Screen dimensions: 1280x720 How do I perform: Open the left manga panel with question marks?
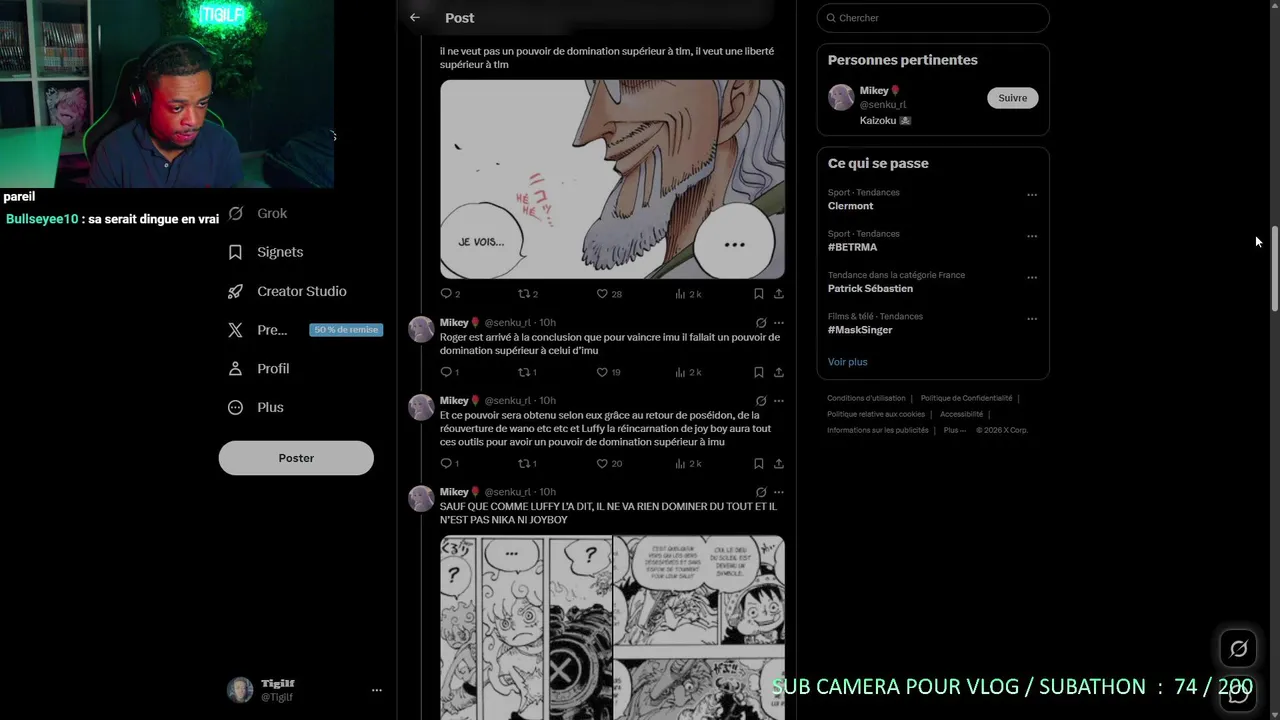526,627
